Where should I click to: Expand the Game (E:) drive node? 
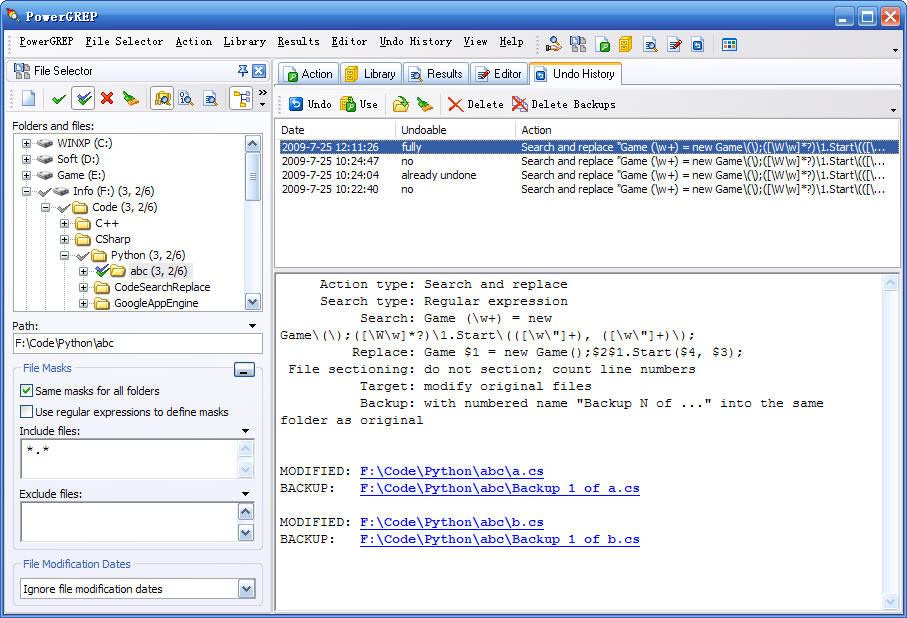(x=27, y=175)
